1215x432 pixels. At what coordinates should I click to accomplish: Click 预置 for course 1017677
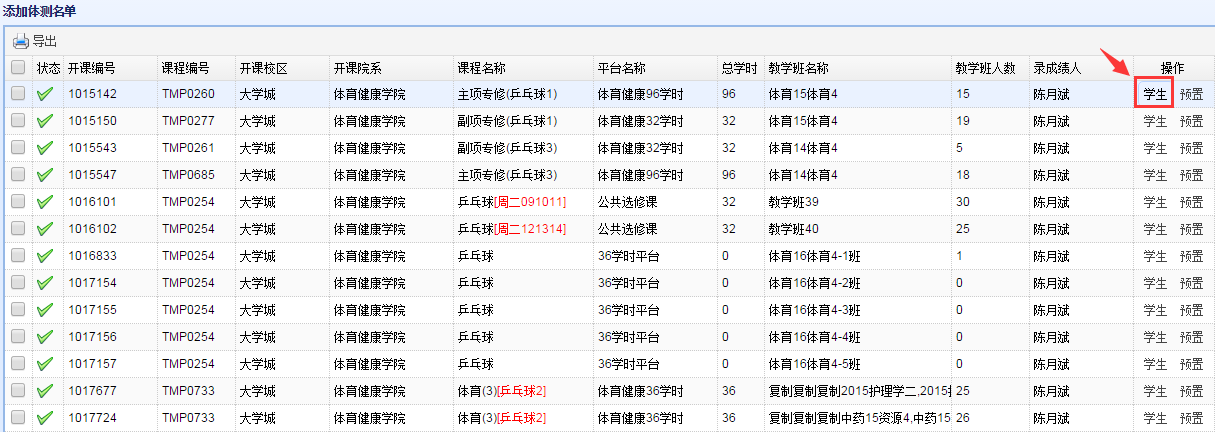(x=1191, y=391)
